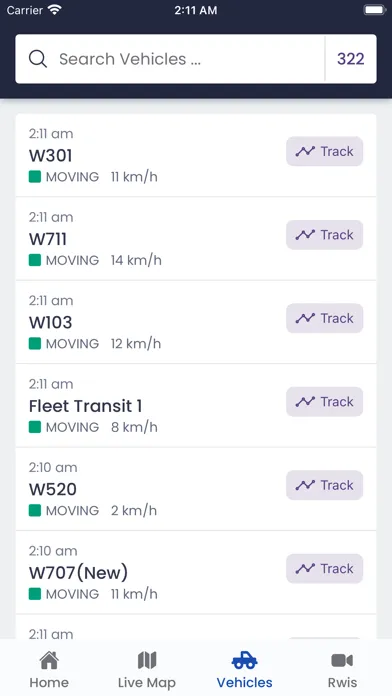
Task: Track Fleet Transit 1
Action: click(x=325, y=402)
